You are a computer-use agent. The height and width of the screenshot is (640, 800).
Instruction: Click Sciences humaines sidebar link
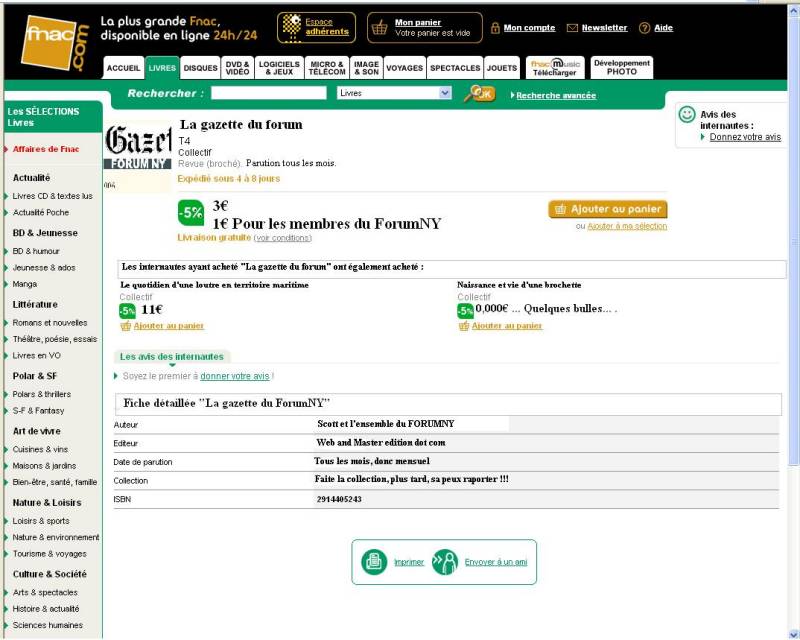click(x=47, y=625)
